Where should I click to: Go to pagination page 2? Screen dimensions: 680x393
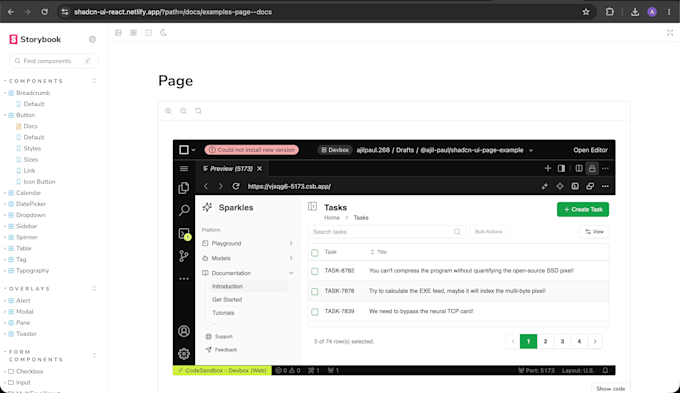545,341
